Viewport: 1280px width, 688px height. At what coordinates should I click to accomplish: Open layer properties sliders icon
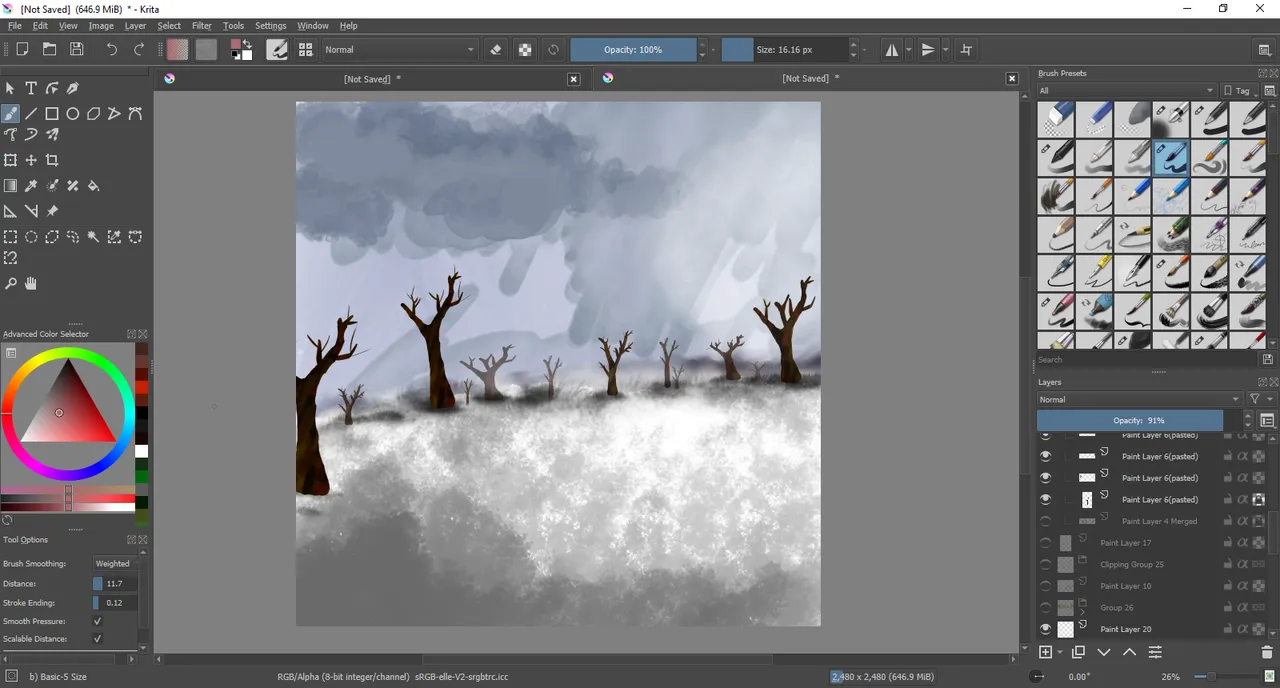tap(1155, 652)
